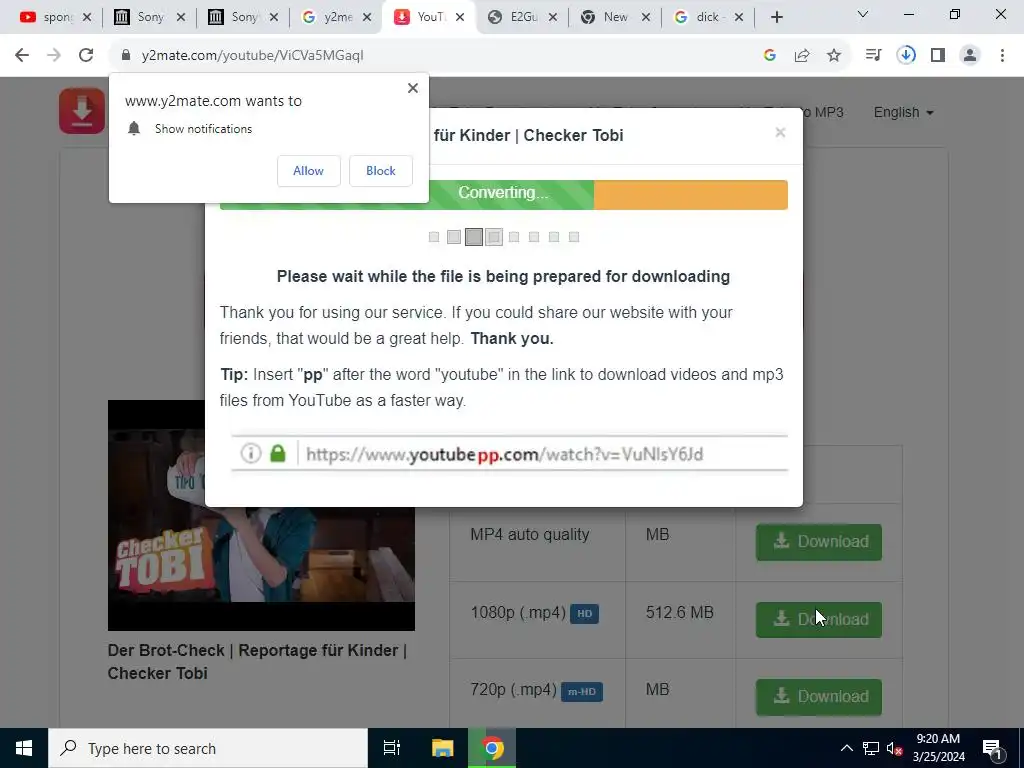This screenshot has width=1024, height=768.
Task: Open the English language dropdown
Action: pyautogui.click(x=903, y=112)
